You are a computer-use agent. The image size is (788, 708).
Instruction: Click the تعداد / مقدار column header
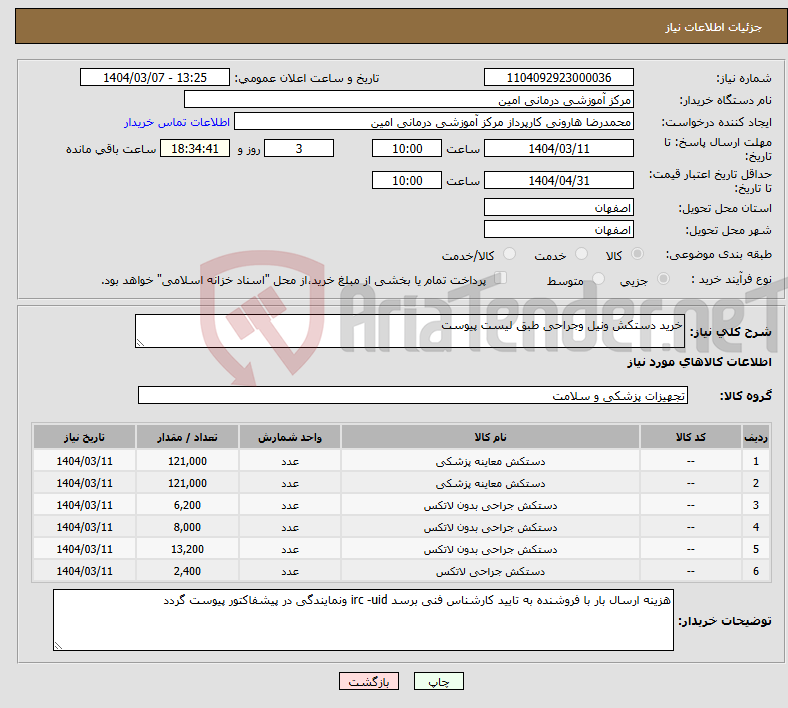click(x=187, y=437)
